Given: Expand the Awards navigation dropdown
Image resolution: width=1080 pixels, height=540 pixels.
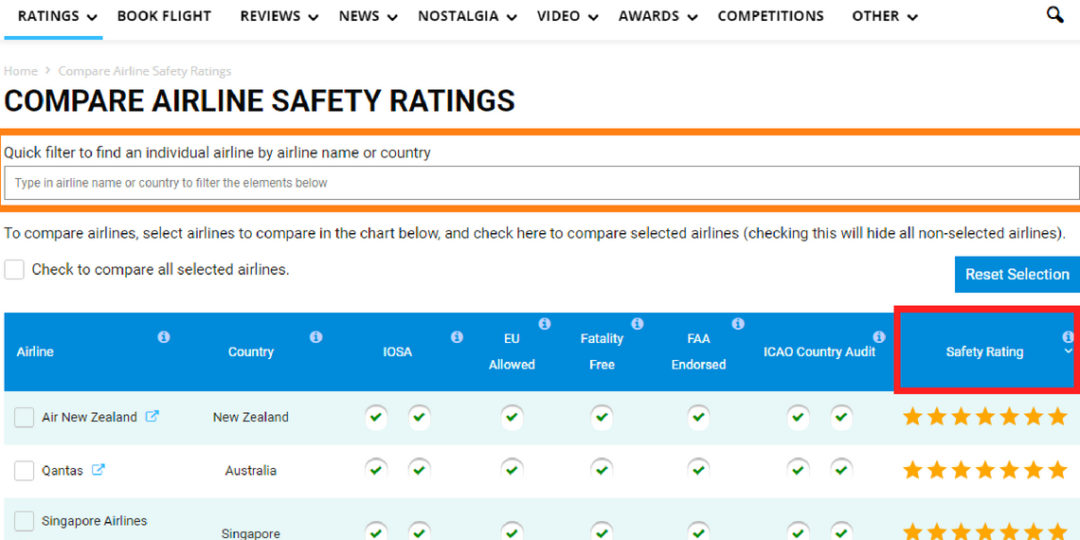Looking at the screenshot, I should pos(657,16).
